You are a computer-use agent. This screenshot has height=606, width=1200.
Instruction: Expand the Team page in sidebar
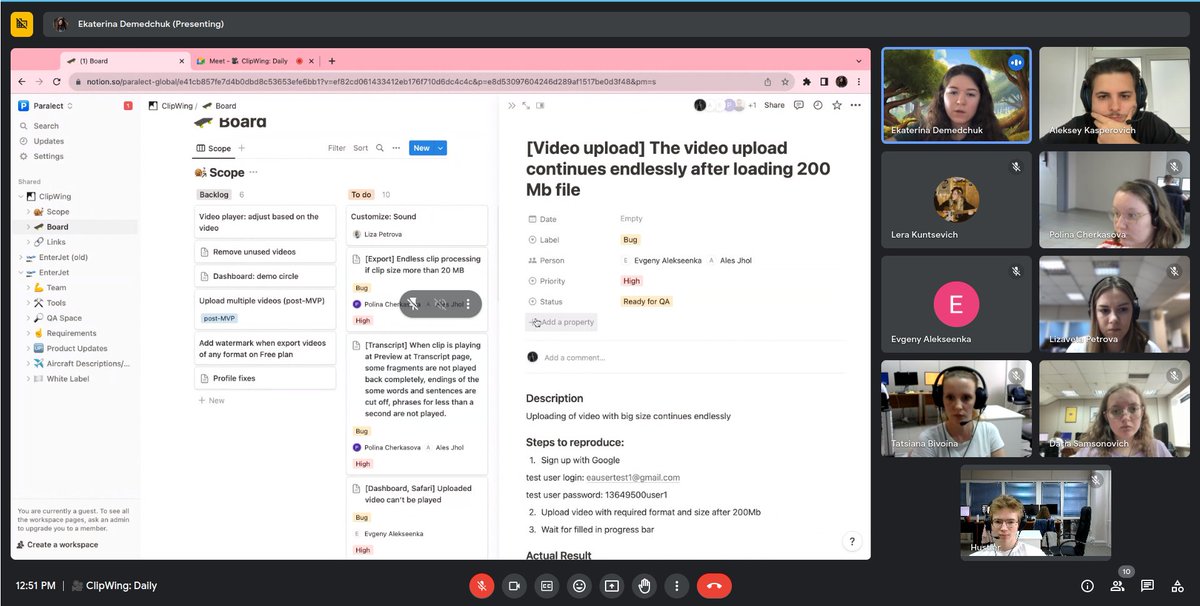click(28, 288)
